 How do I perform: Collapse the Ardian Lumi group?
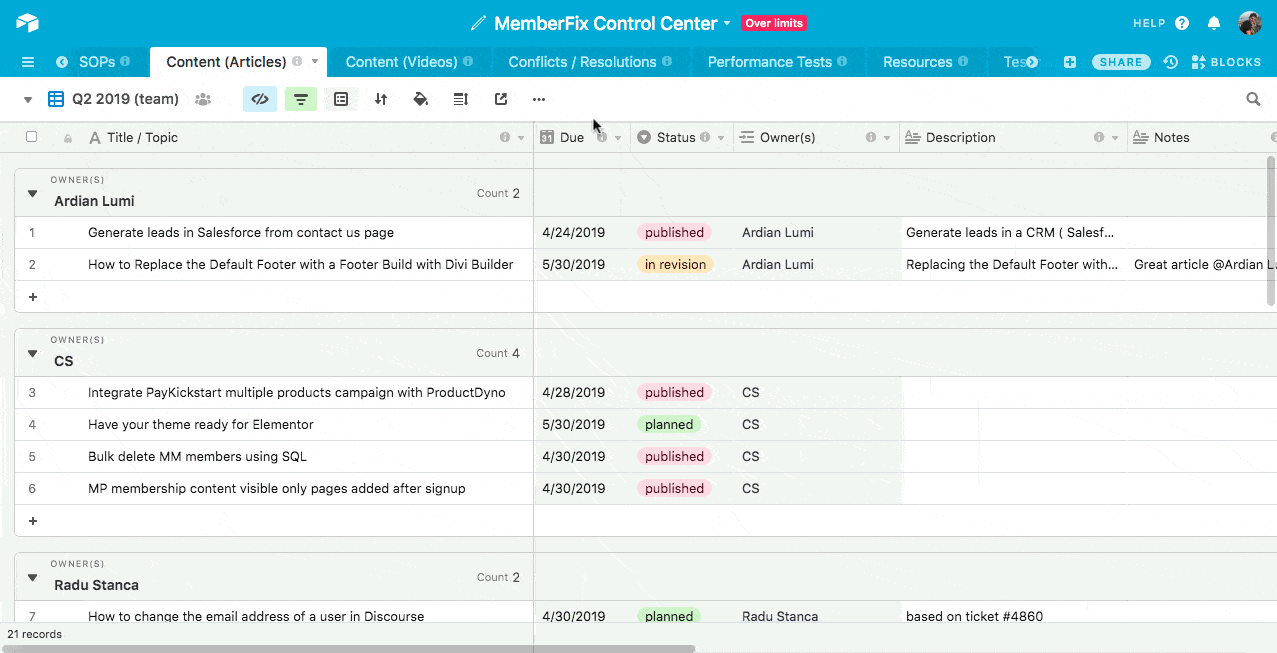tap(32, 193)
